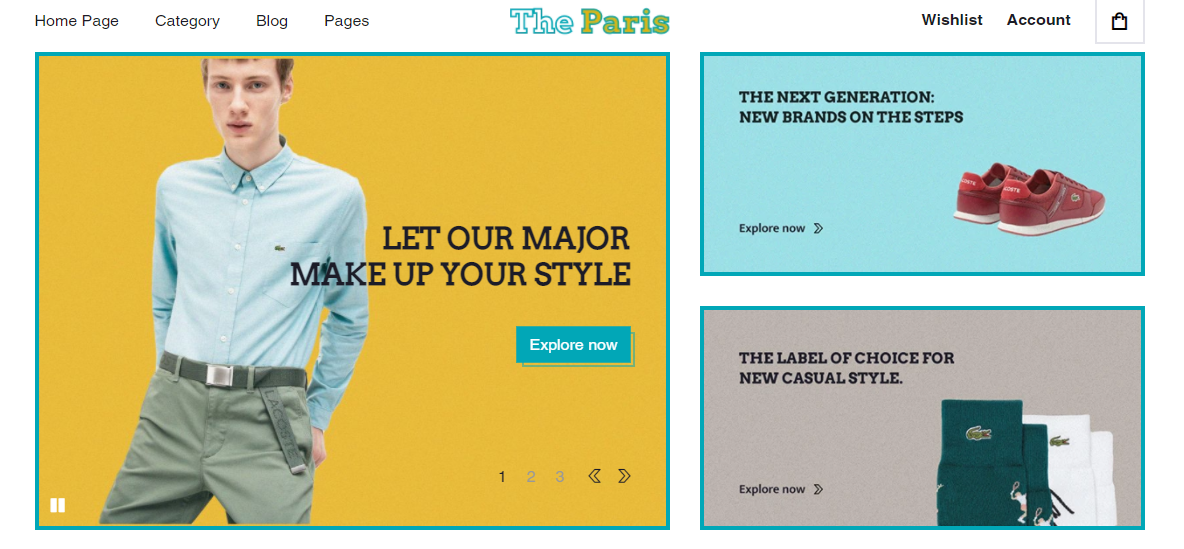The image size is (1184, 549).
Task: Switch to slide number 2
Action: 531,477
